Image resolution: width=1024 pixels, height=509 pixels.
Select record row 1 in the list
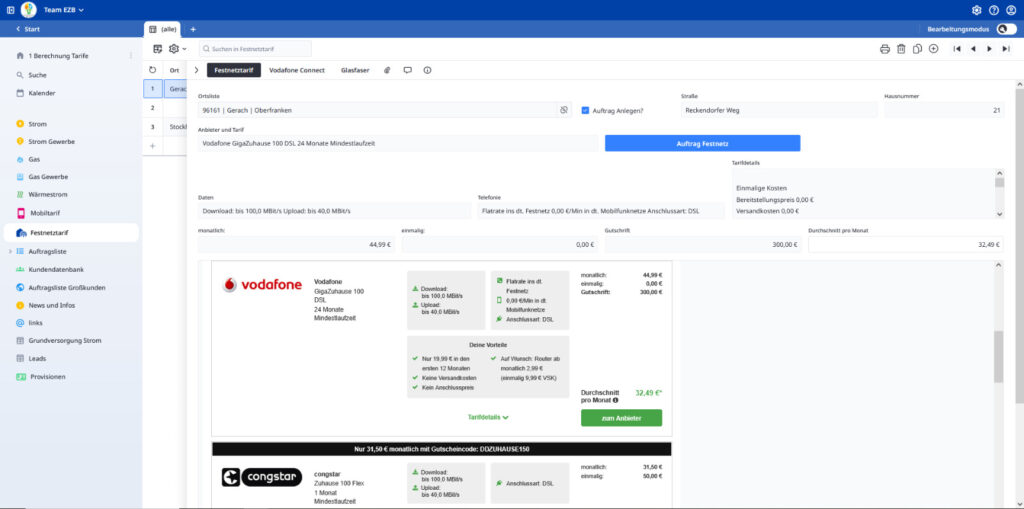click(x=152, y=89)
